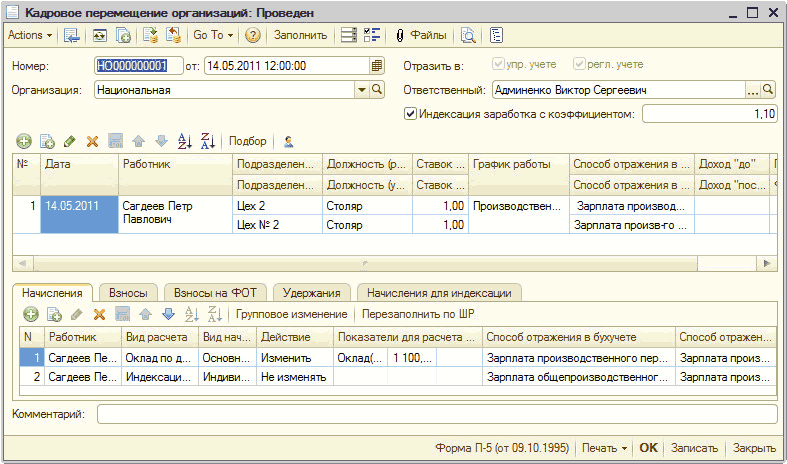The width and height of the screenshot is (787, 464).
Task: Expand the Go To dropdown menu
Action: point(212,35)
